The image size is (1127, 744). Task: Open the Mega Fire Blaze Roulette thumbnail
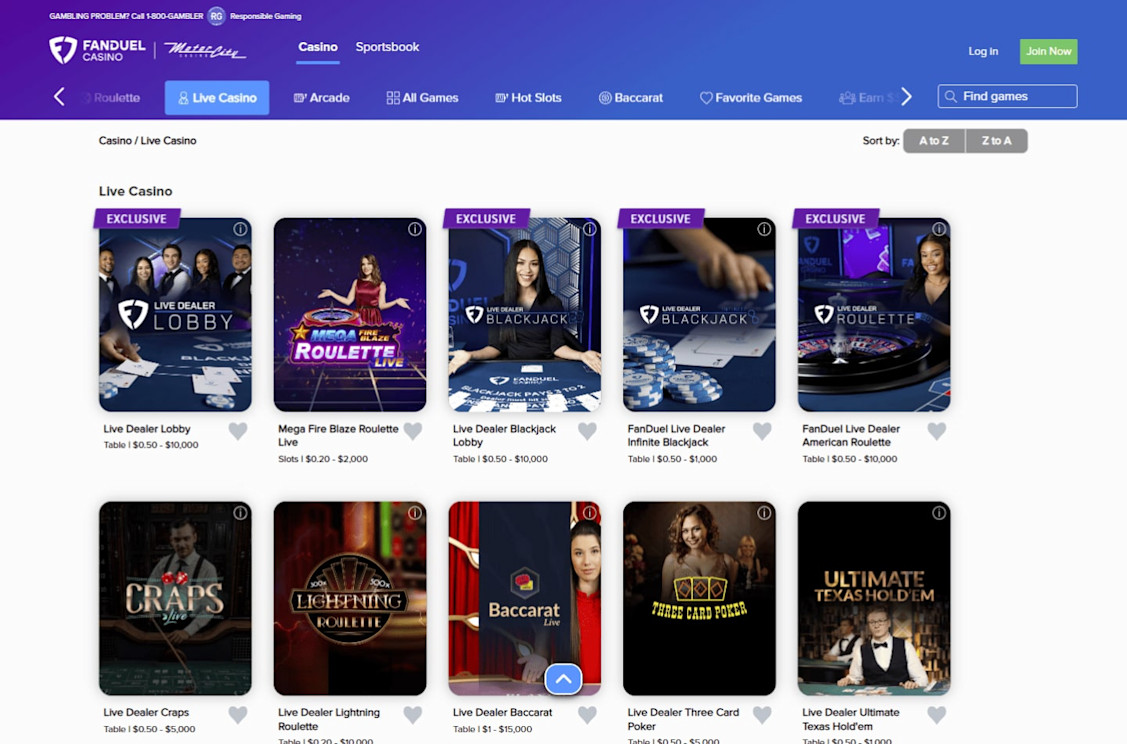pyautogui.click(x=350, y=315)
